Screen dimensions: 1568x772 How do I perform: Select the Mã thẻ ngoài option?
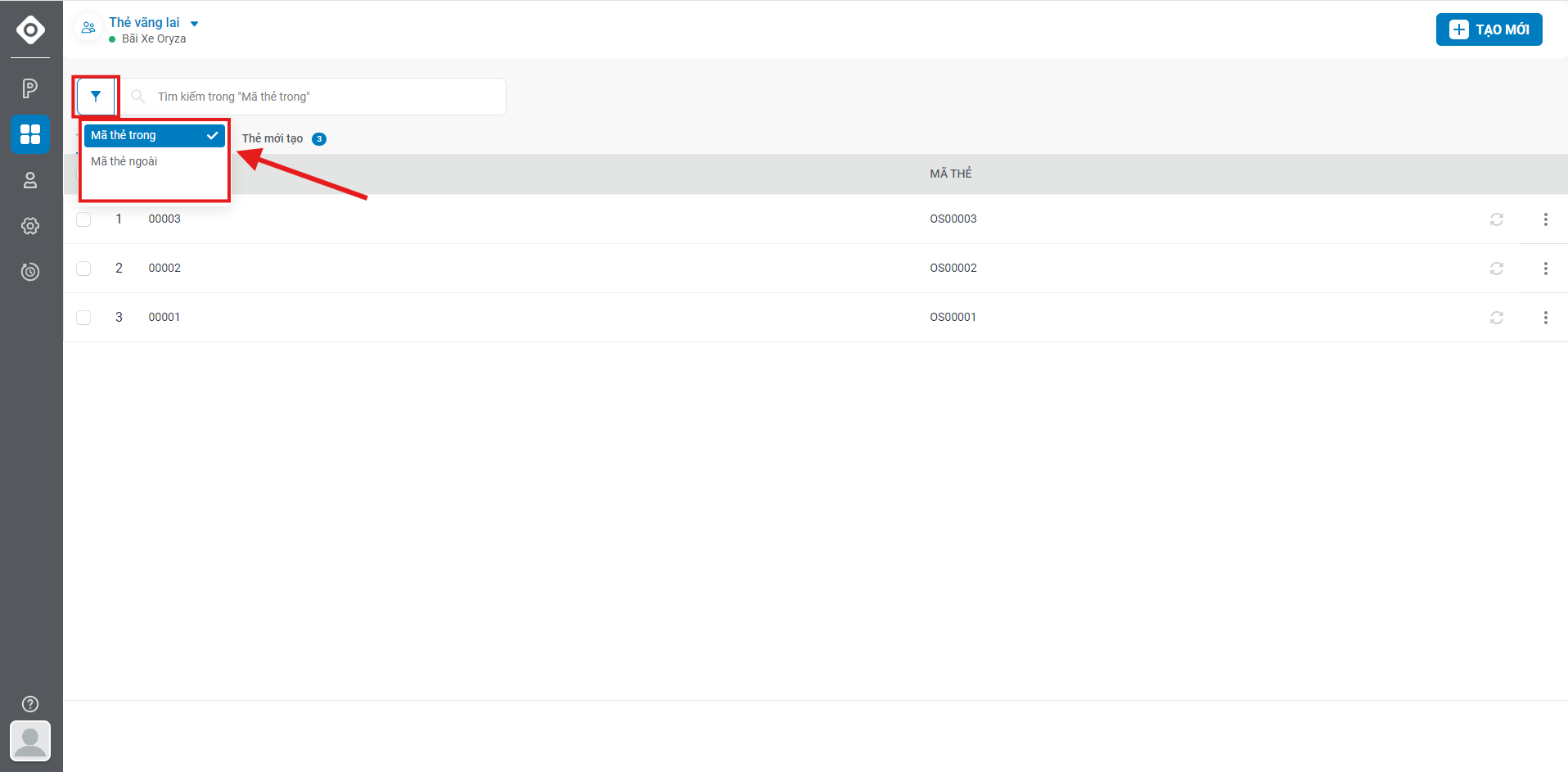pyautogui.click(x=154, y=161)
